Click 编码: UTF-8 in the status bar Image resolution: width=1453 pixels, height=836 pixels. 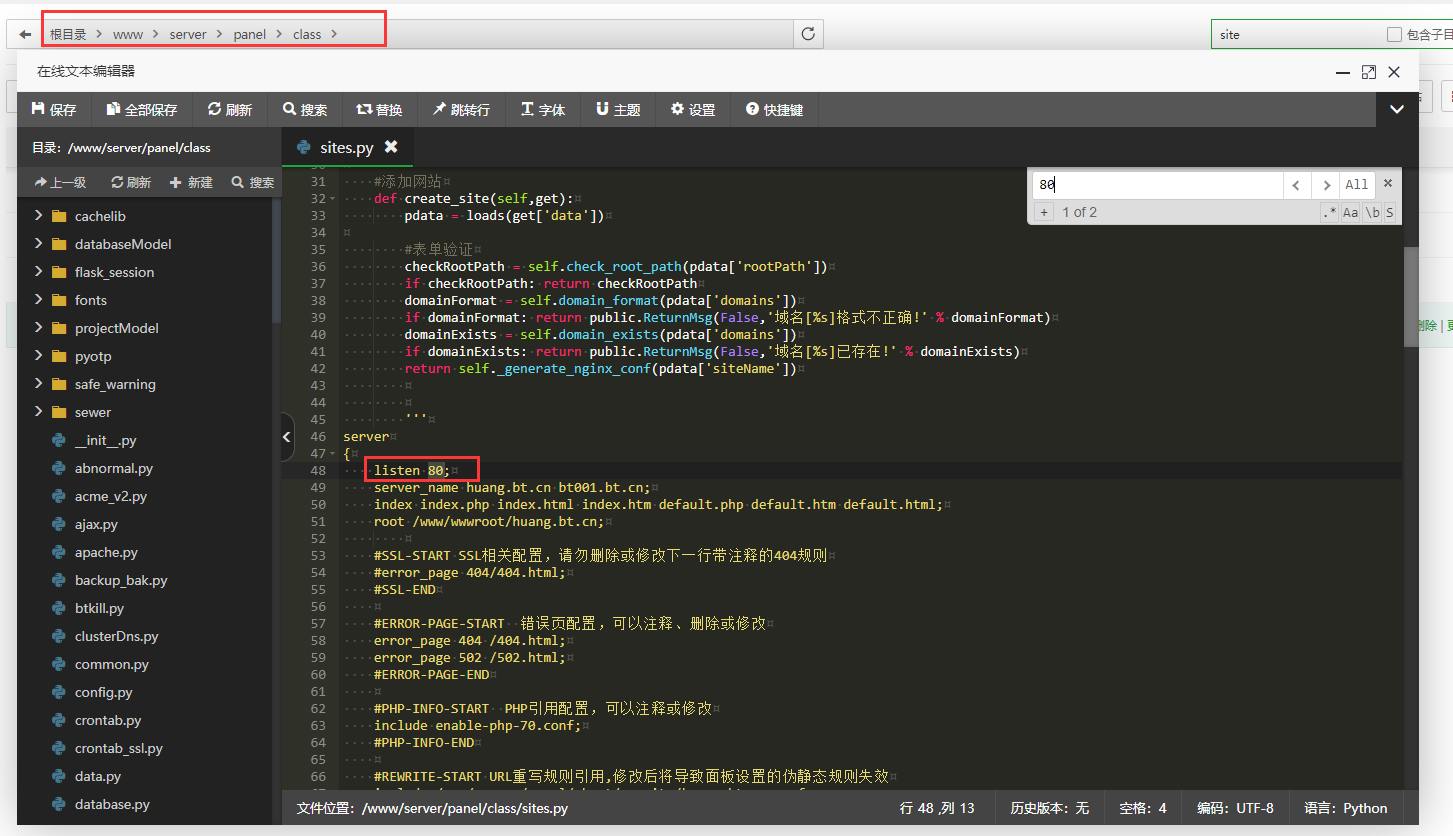[x=1235, y=808]
